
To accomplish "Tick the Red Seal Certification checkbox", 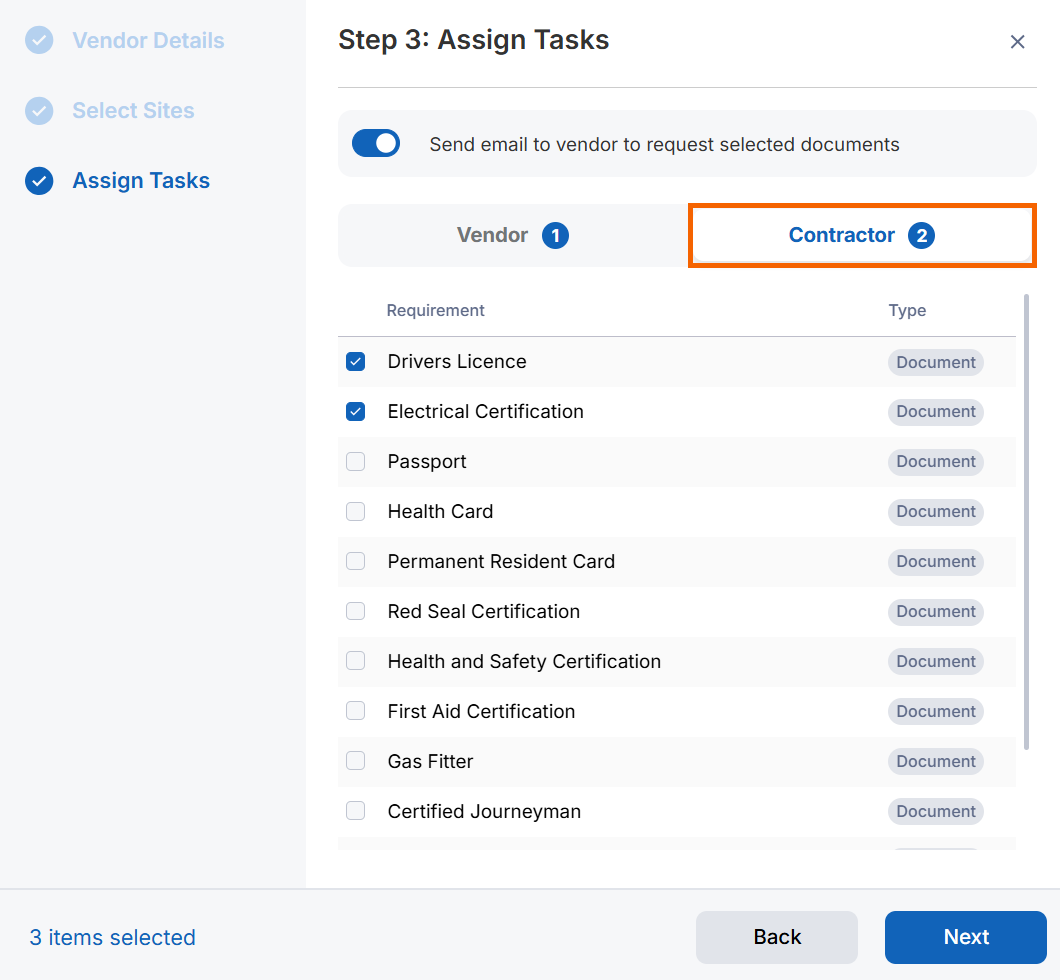I will (356, 612).
